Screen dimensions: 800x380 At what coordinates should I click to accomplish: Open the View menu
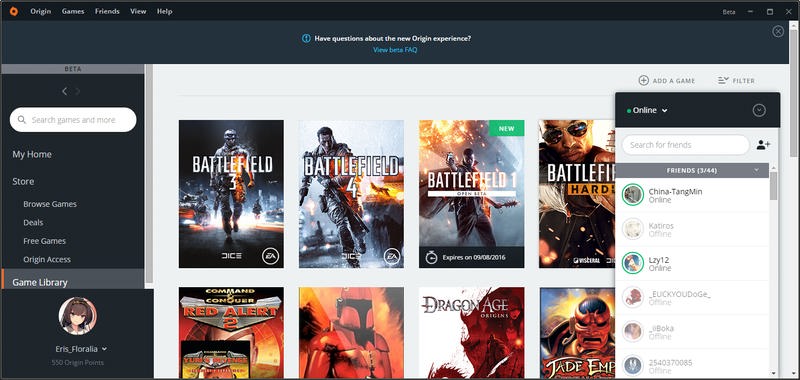tap(138, 11)
